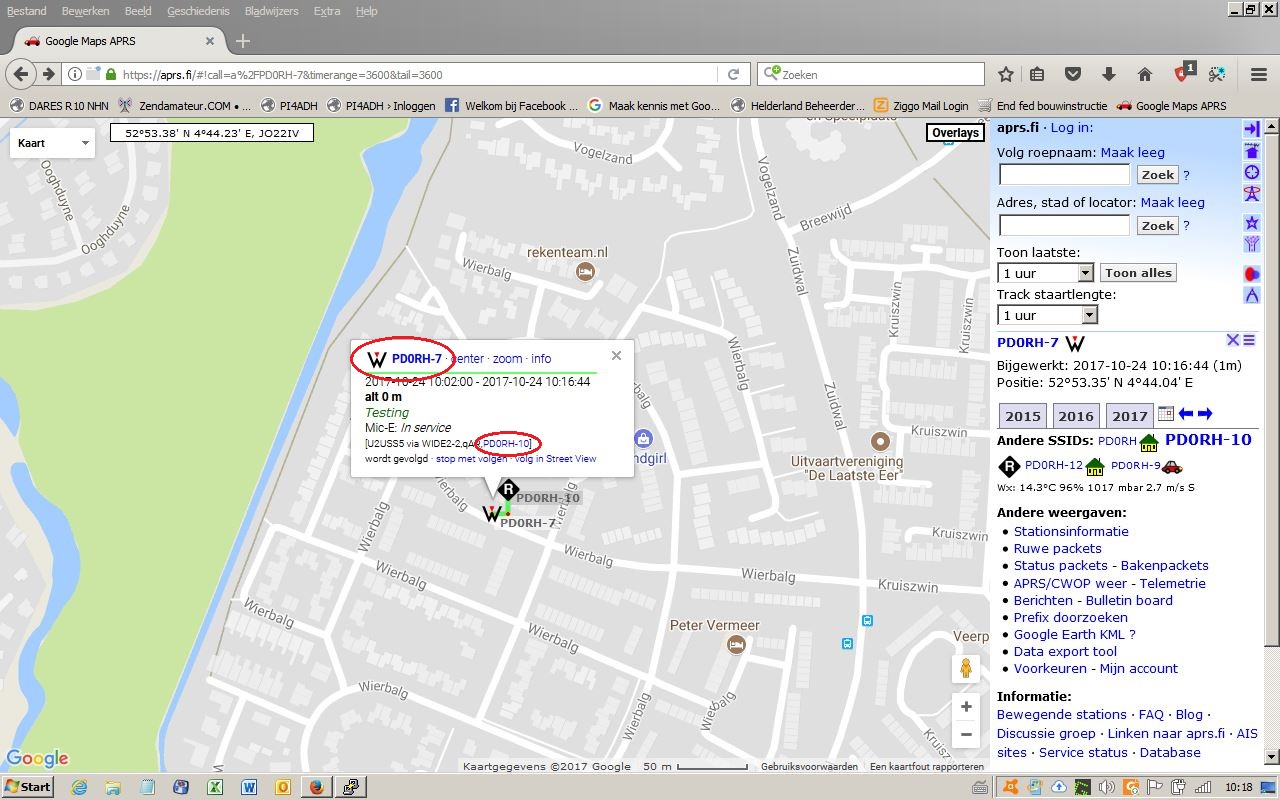The image size is (1280, 800).
Task: Click the Log in link
Action: 1072,128
